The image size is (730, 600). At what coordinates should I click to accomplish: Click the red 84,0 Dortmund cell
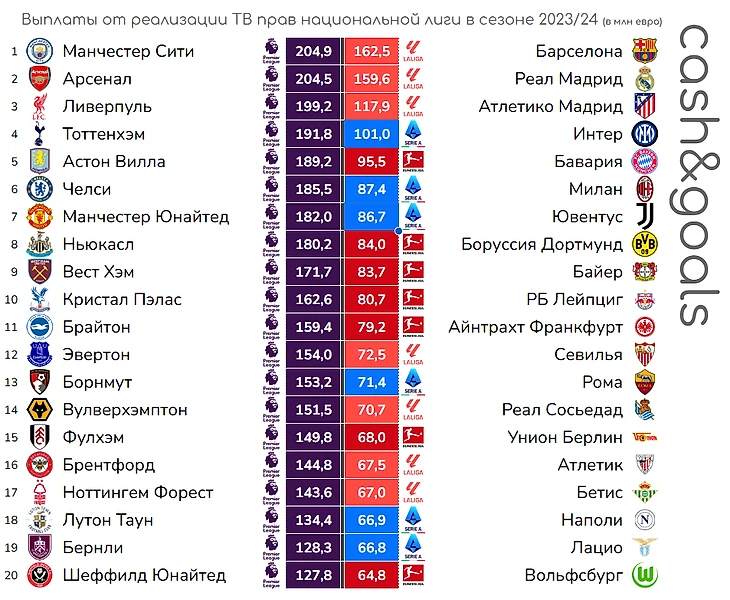click(x=372, y=244)
